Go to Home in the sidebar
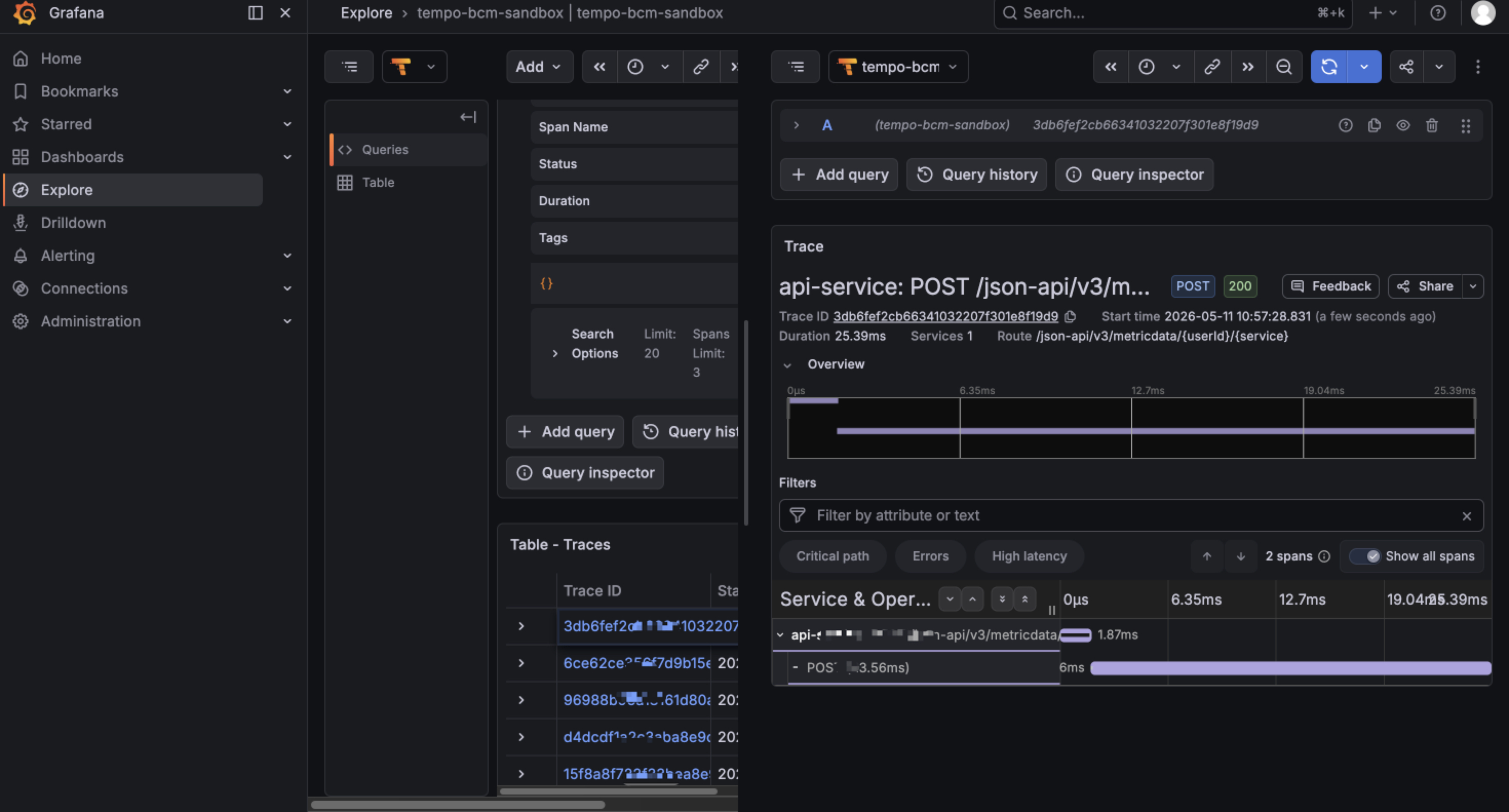The image size is (1509, 812). 61,59
